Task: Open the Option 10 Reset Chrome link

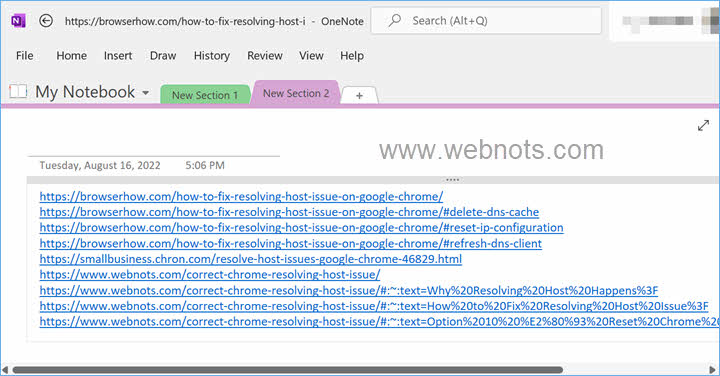Action: click(379, 321)
